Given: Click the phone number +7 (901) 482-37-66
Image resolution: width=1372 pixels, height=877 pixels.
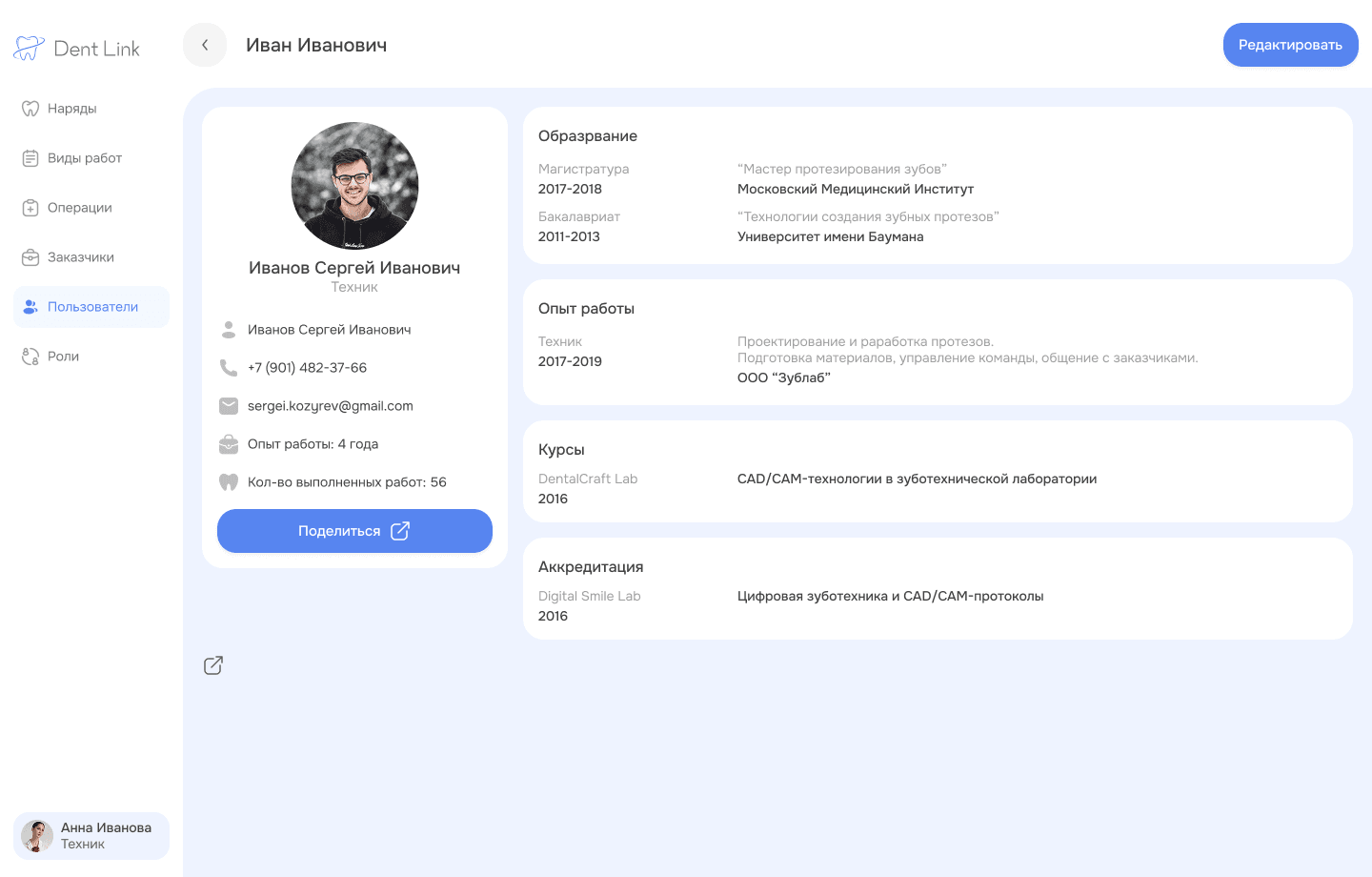Looking at the screenshot, I should pos(307,368).
